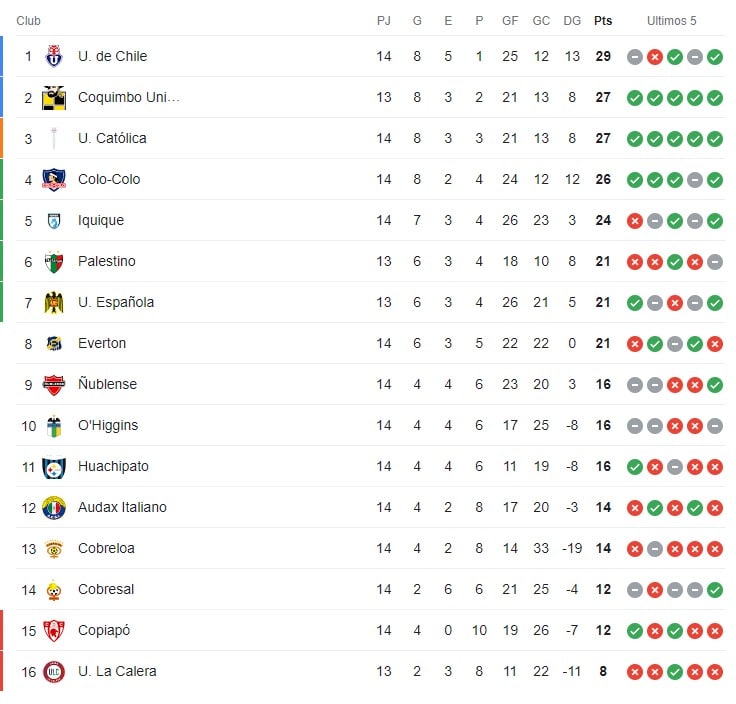
Task: Click the Everton club crest
Action: click(54, 344)
